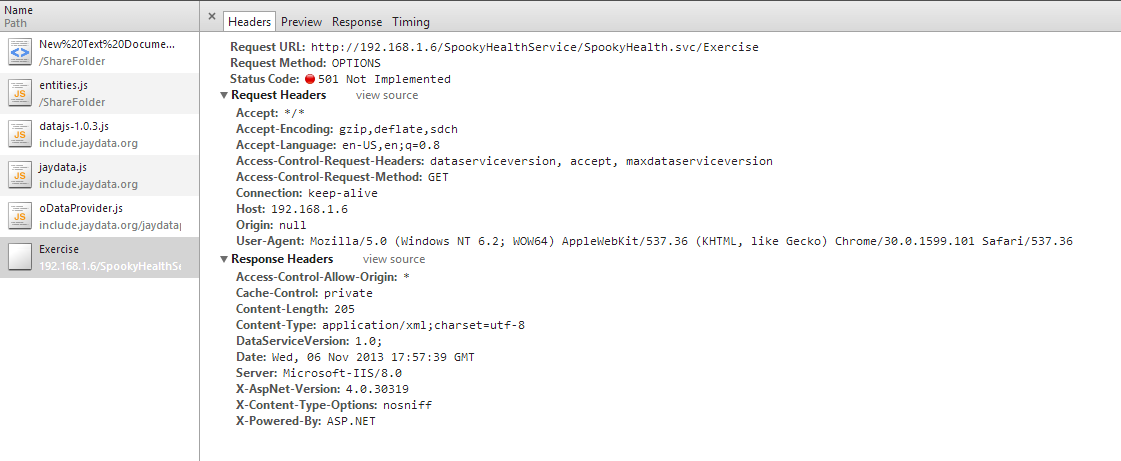View source of Request Headers
Viewport: 1121px width, 461px height.
click(x=387, y=95)
